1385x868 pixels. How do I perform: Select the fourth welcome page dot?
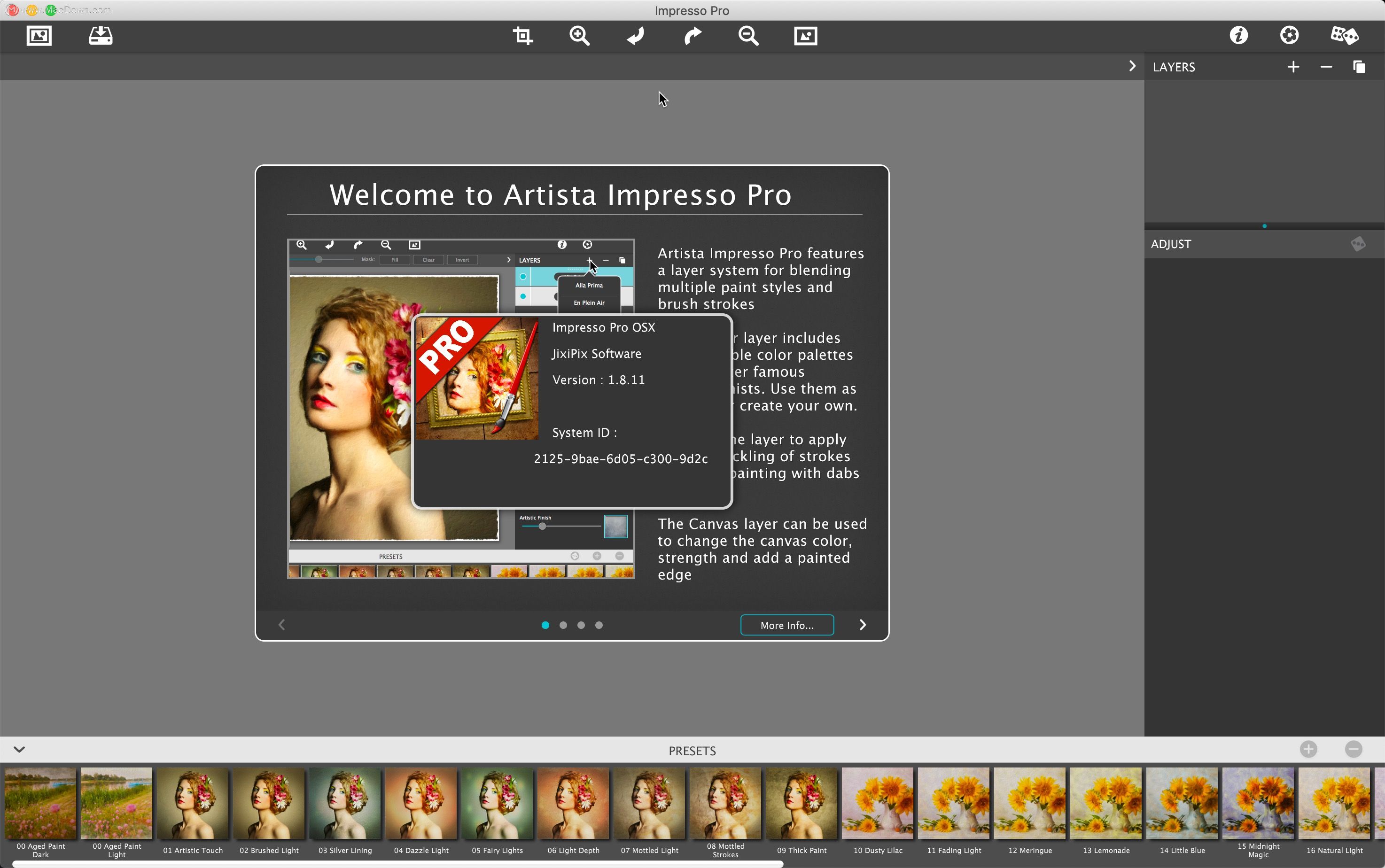(x=599, y=625)
